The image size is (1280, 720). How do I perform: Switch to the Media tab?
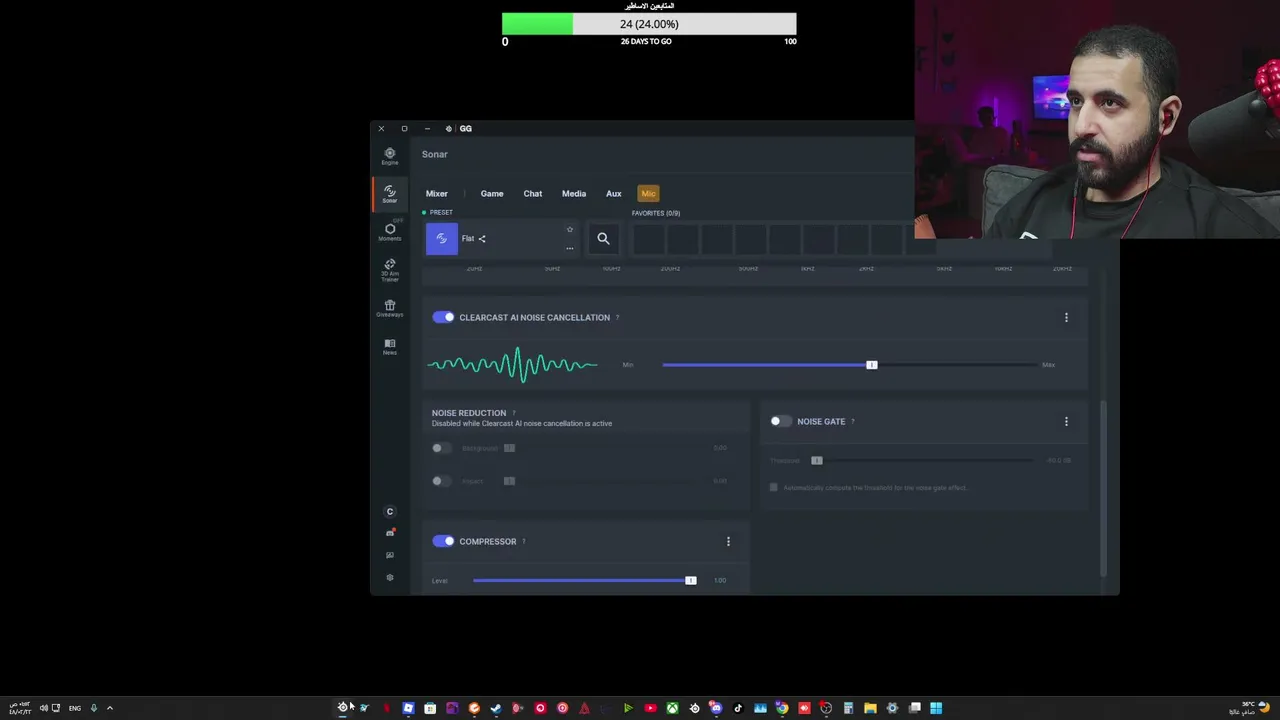click(574, 194)
